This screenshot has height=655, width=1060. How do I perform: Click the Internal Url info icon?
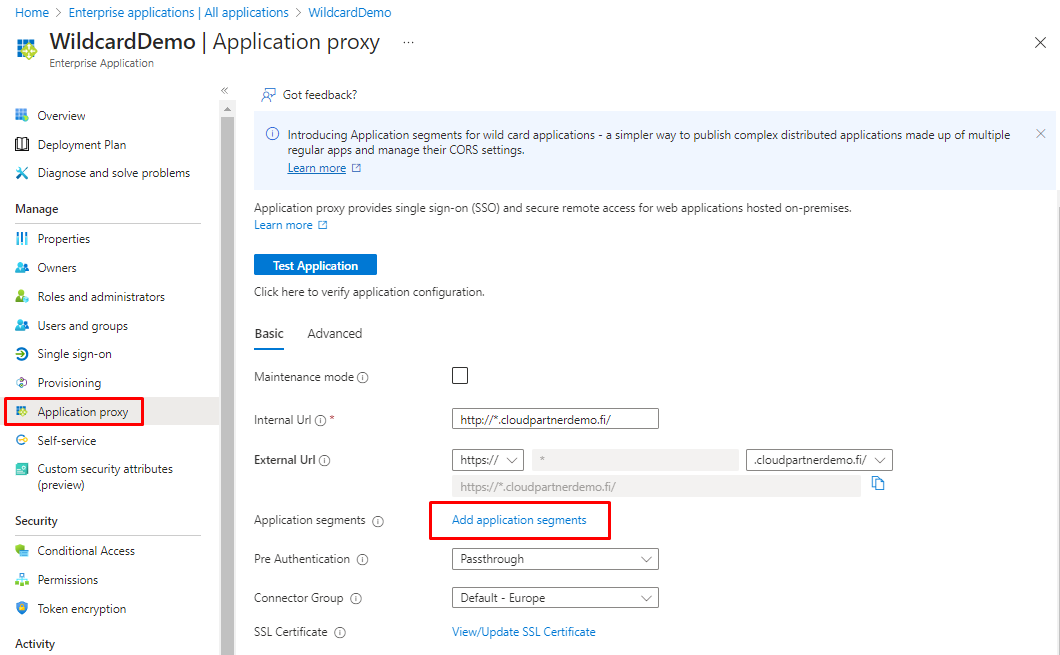[320, 421]
